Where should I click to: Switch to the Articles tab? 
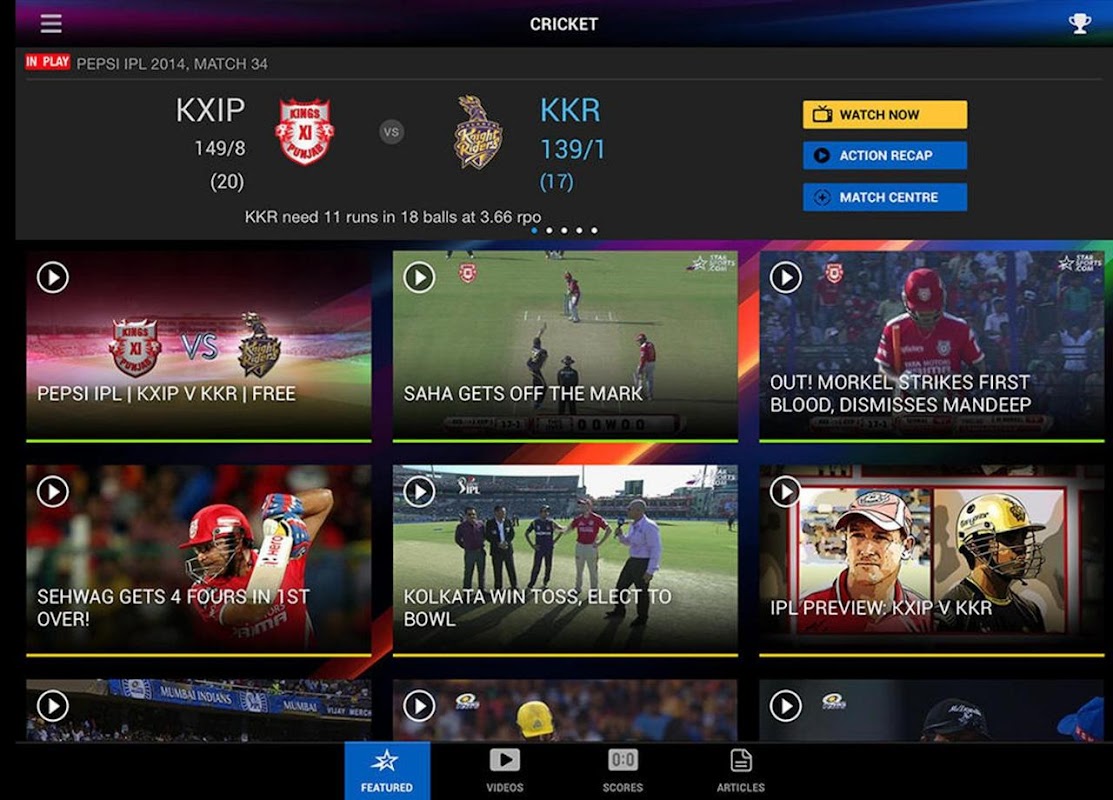(x=740, y=771)
